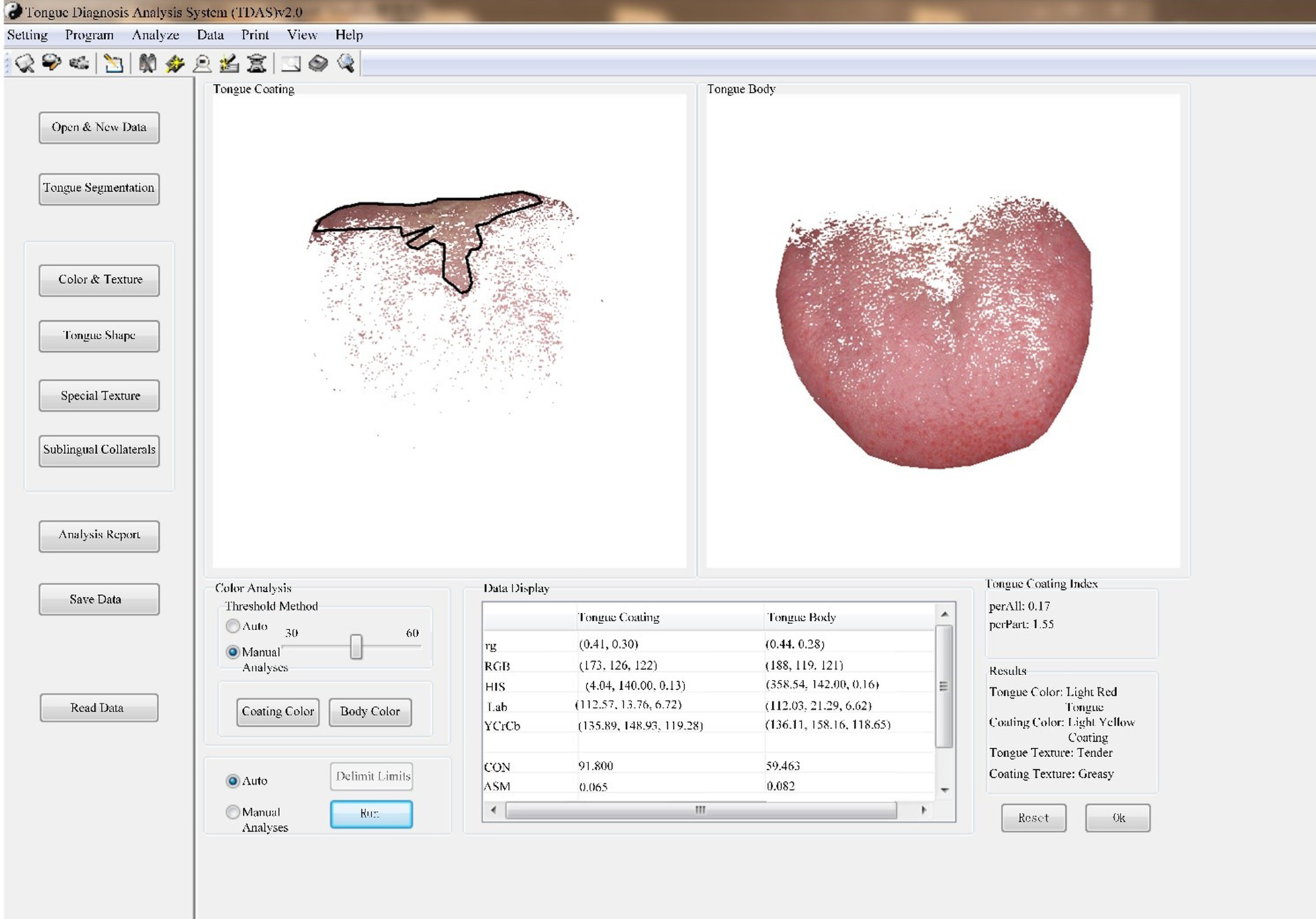Open the View menu
The width and height of the screenshot is (1316, 919).
point(302,35)
